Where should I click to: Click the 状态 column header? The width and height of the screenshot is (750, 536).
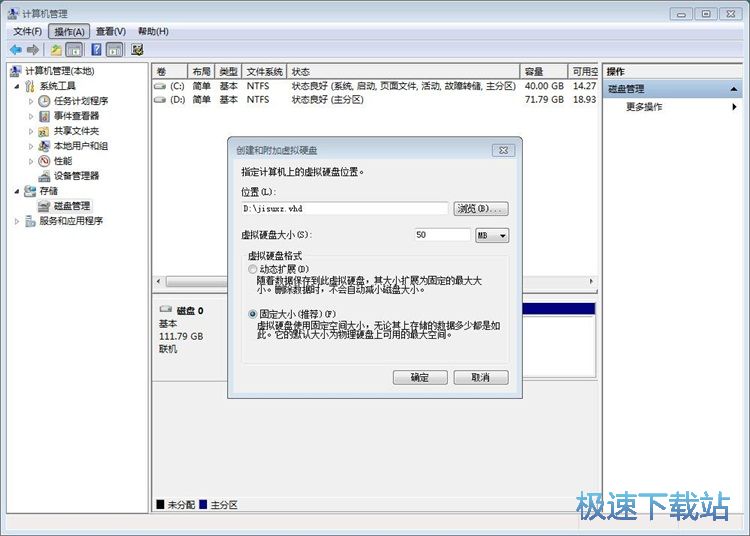[403, 72]
